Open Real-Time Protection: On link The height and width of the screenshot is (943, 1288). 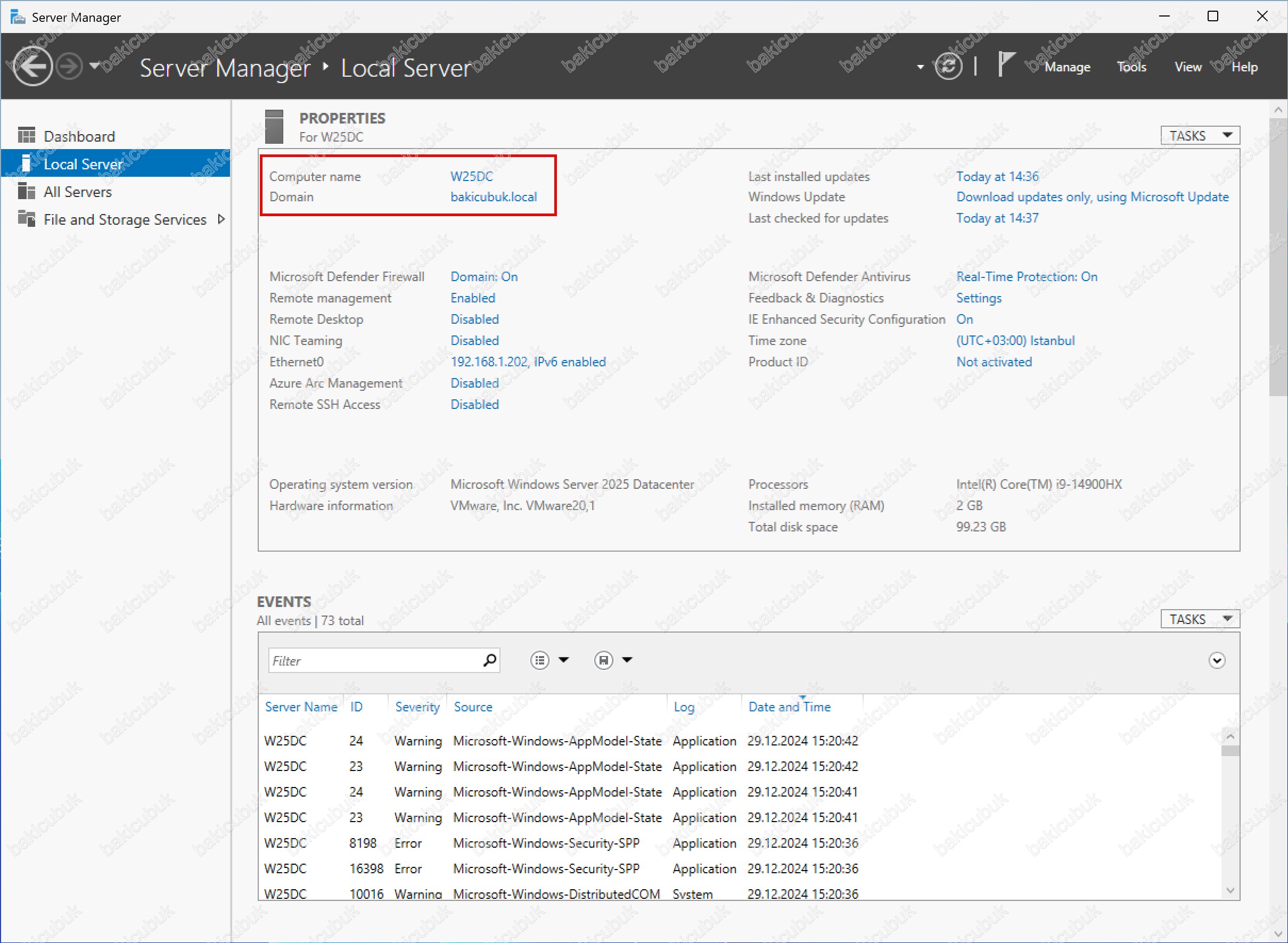point(1027,276)
